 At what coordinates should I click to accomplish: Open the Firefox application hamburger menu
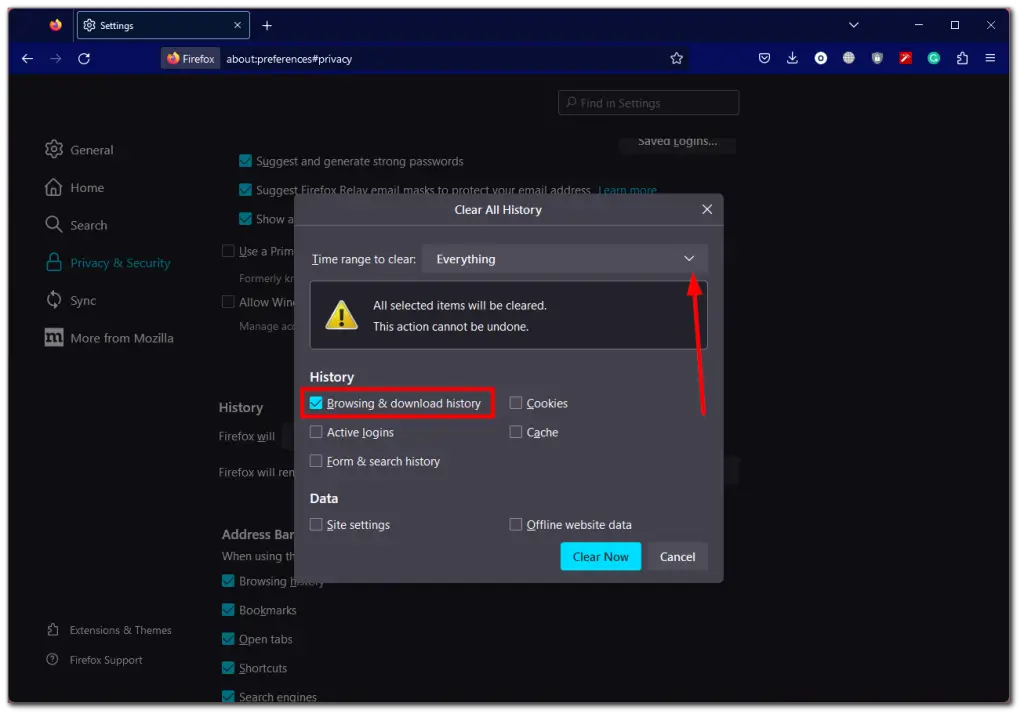tap(990, 58)
